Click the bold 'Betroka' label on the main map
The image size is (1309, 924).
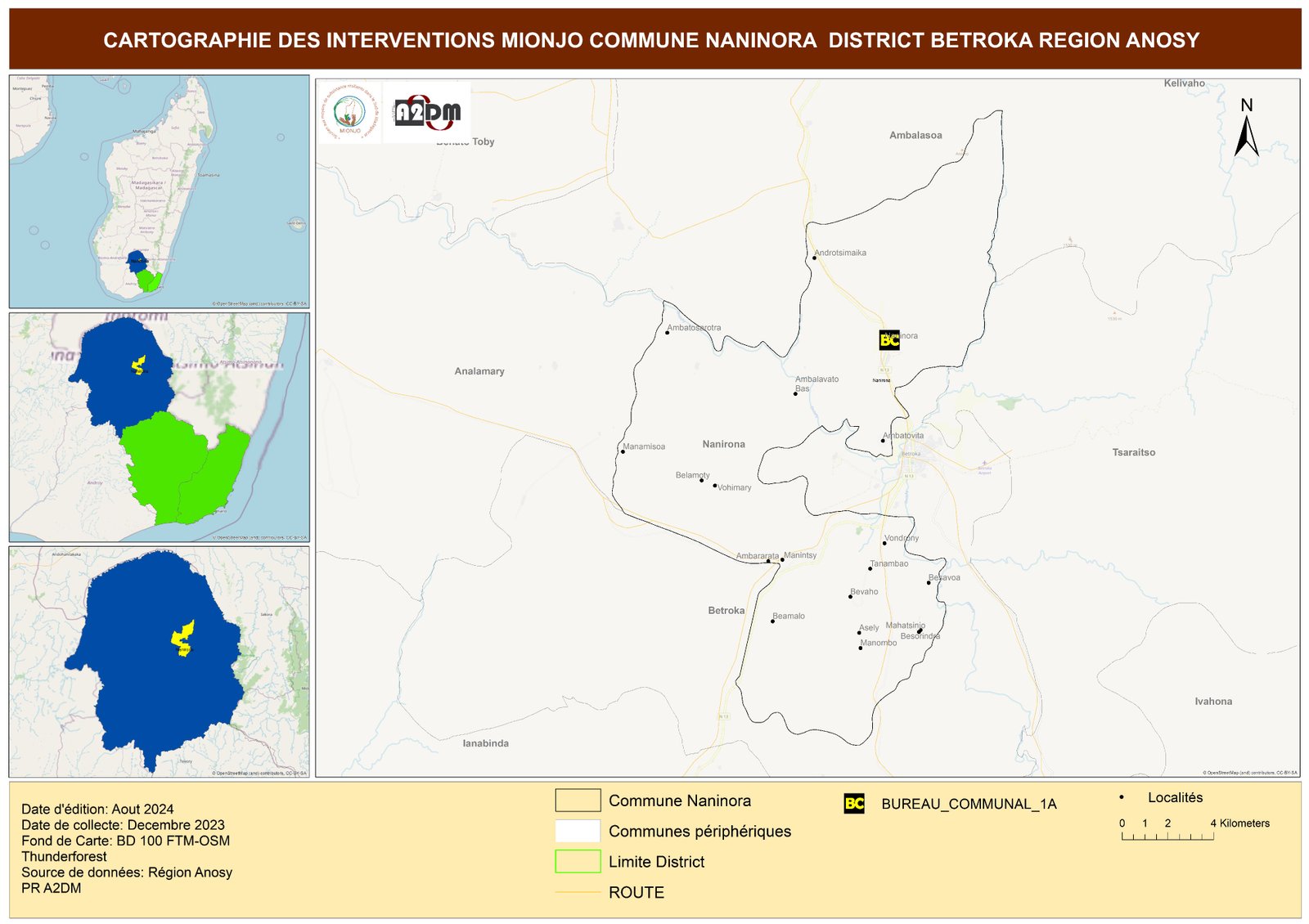726,611
